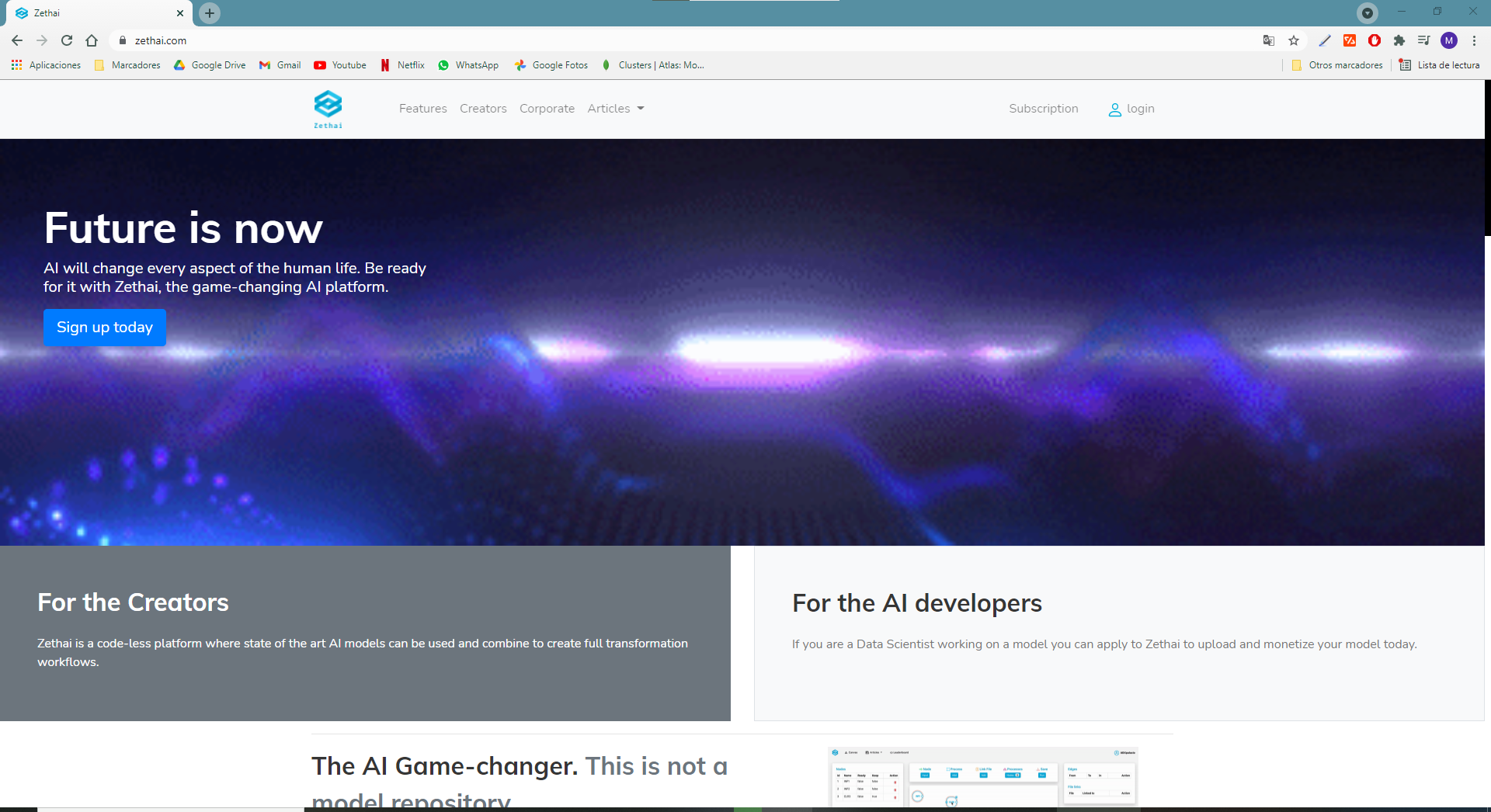
Task: Close the Zethai browser tab
Action: (180, 13)
